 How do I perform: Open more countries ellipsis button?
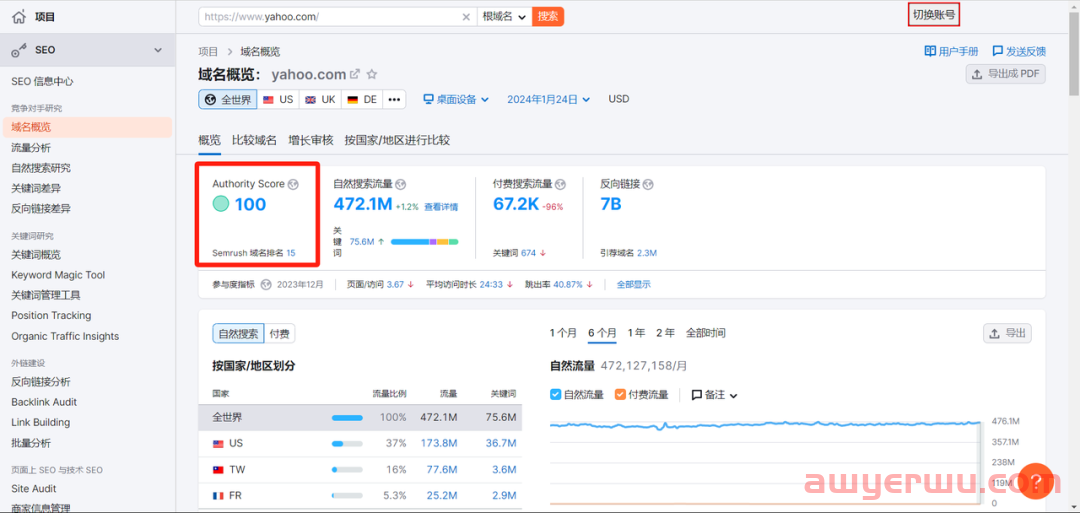tap(394, 99)
